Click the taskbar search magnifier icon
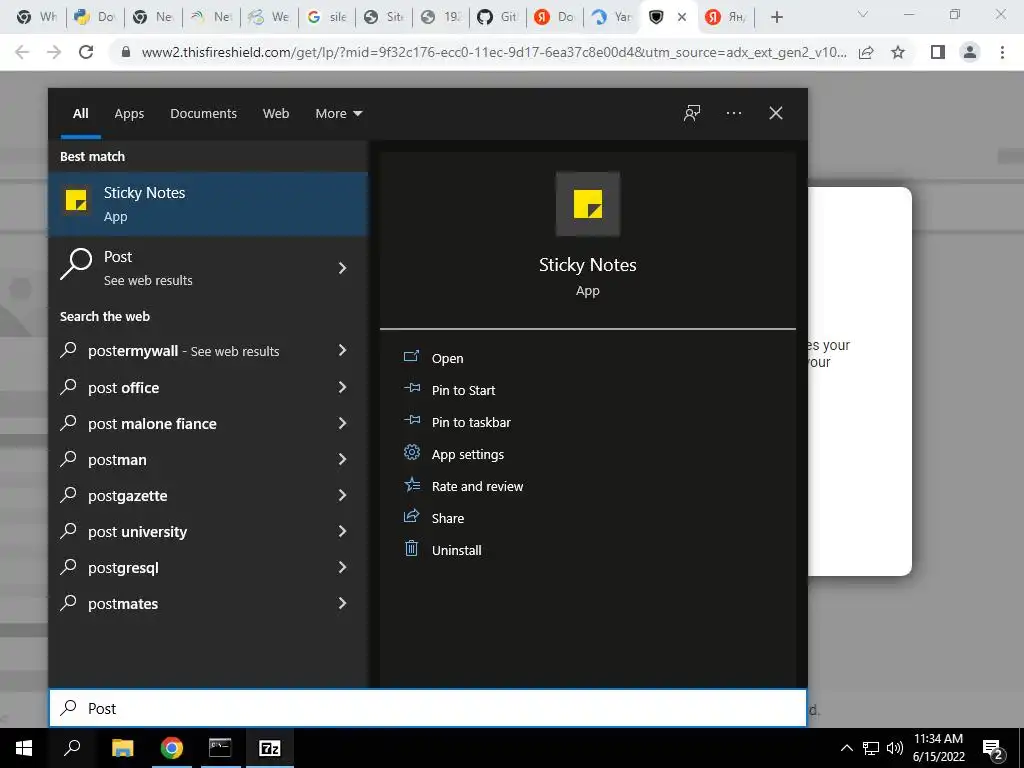Image resolution: width=1024 pixels, height=768 pixels. click(x=72, y=748)
